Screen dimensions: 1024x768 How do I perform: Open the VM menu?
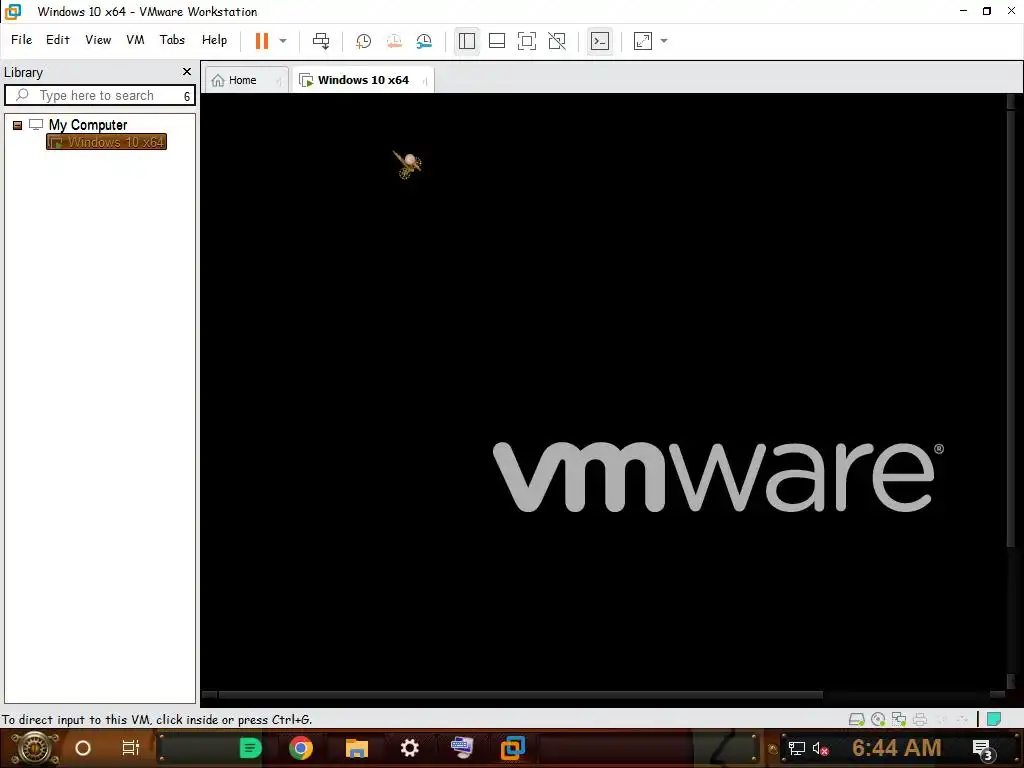tap(135, 40)
